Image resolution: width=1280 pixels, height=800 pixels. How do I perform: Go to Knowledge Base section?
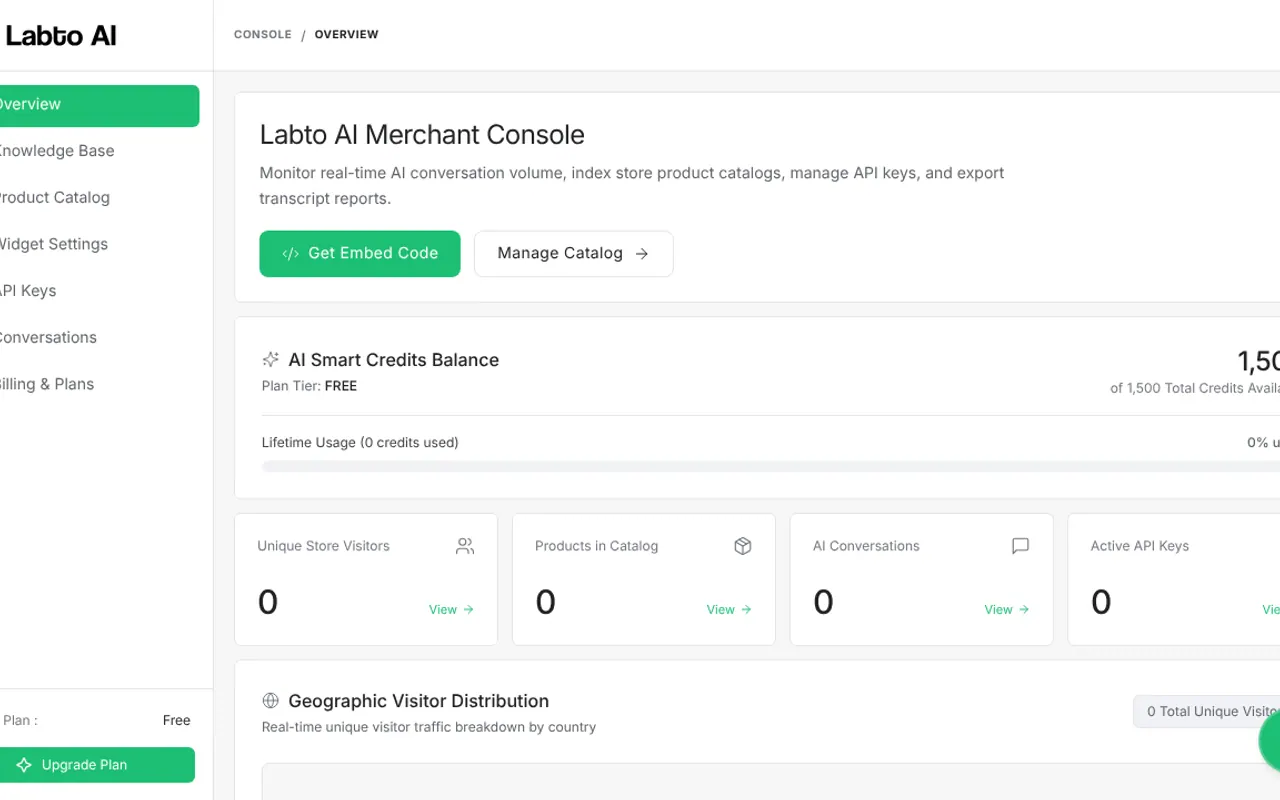(56, 151)
